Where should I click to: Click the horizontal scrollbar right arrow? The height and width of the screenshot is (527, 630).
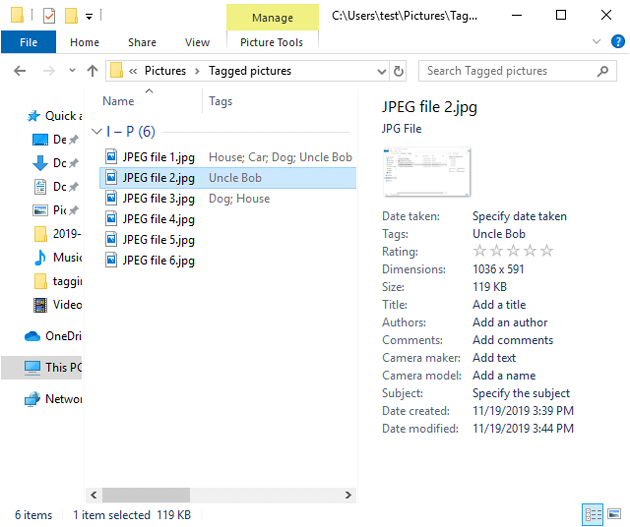click(348, 495)
